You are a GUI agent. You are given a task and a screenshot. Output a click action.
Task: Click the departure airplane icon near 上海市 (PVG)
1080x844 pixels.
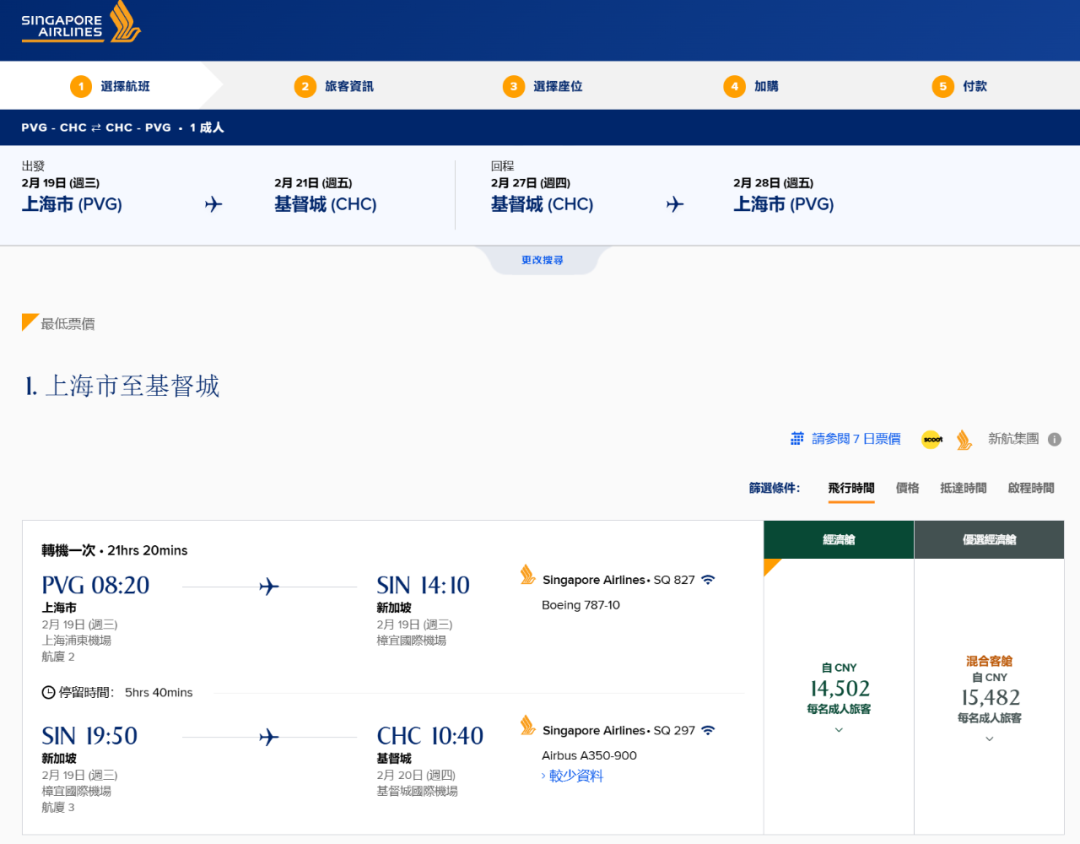coord(214,204)
